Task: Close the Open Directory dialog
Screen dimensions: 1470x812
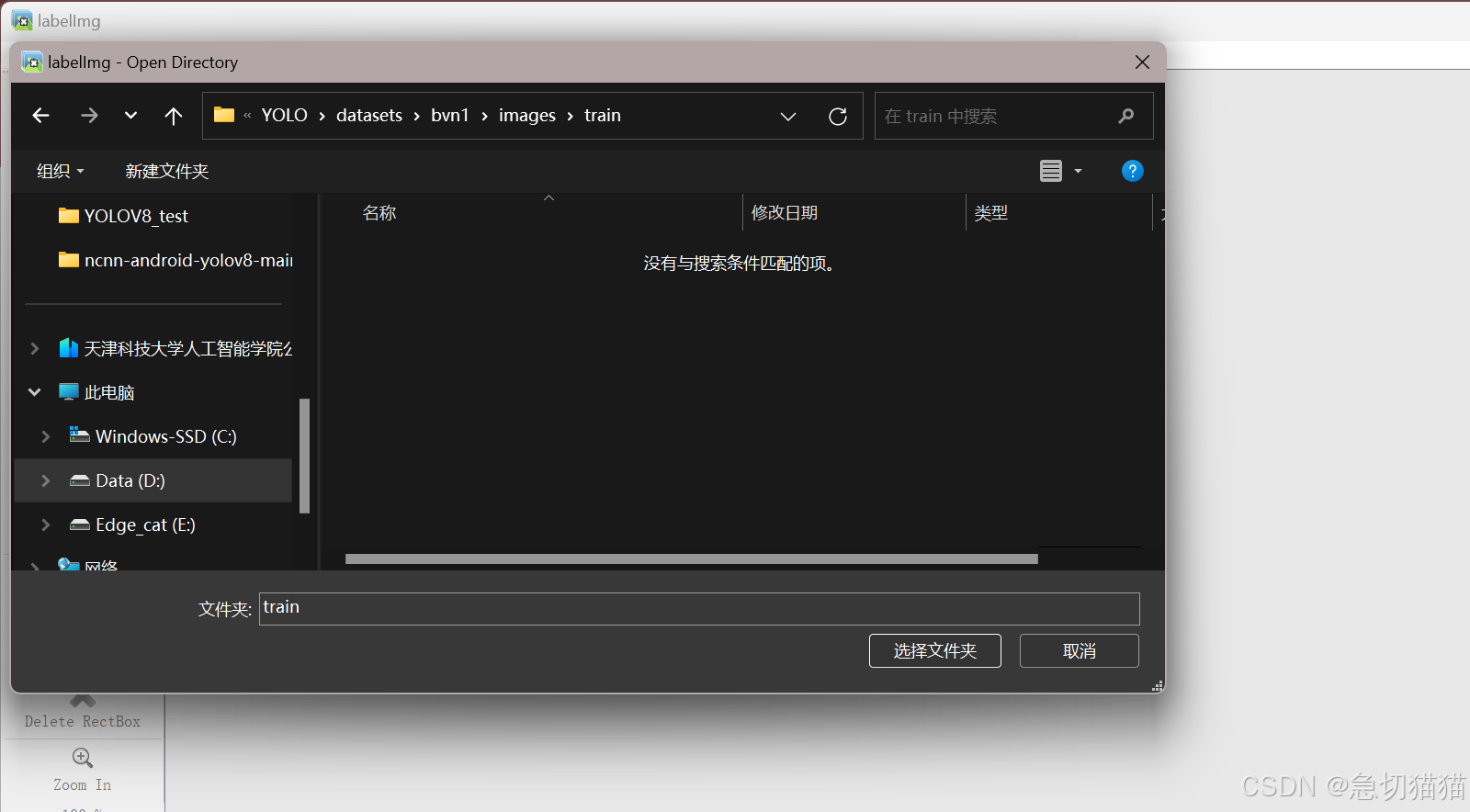Action: (x=1142, y=62)
